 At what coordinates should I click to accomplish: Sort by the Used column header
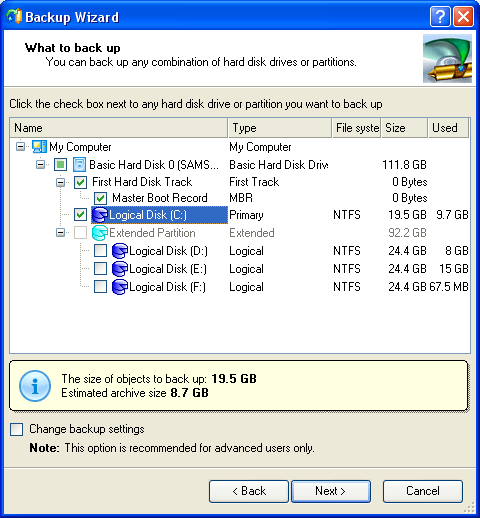tap(448, 128)
